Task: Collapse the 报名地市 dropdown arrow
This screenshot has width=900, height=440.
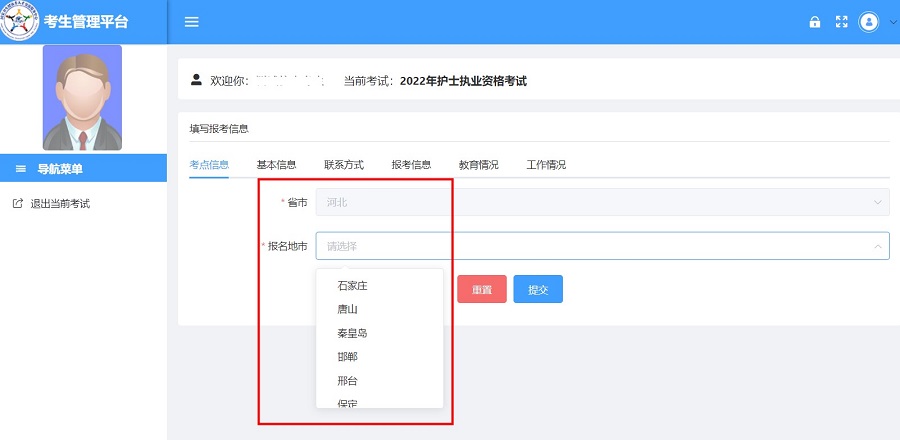Action: (877, 246)
